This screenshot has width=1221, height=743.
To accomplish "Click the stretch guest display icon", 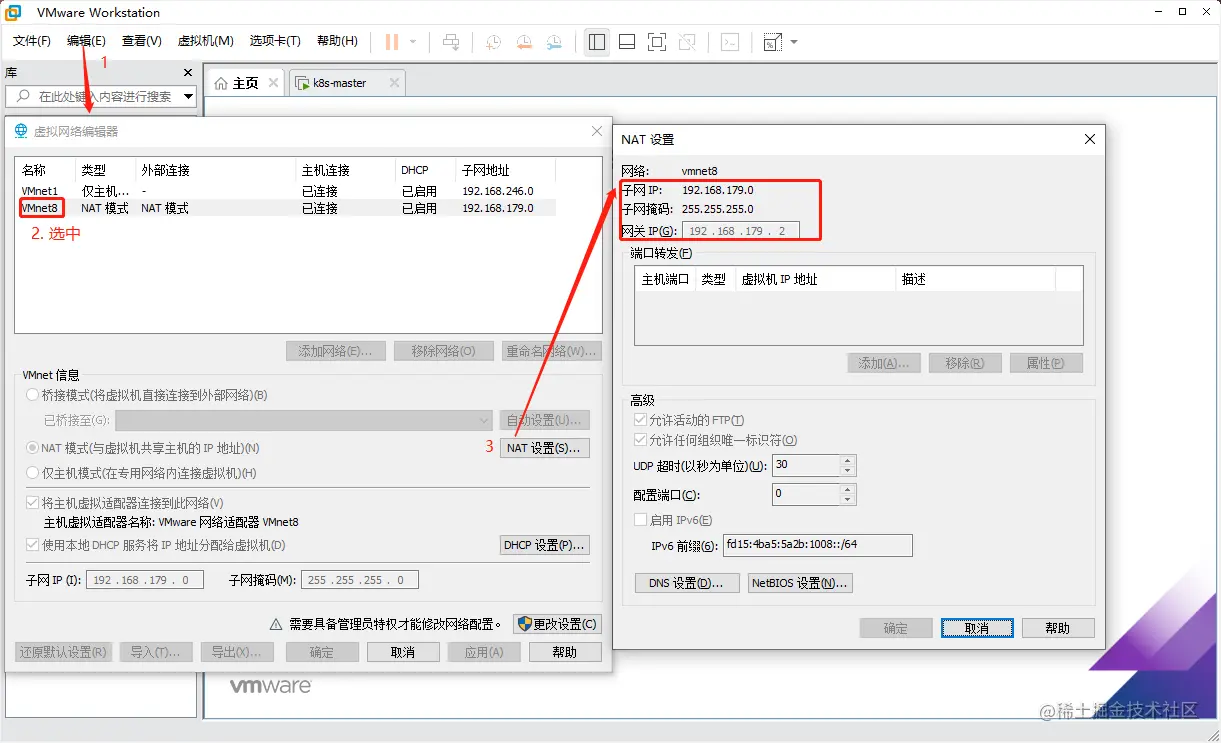I will [773, 42].
